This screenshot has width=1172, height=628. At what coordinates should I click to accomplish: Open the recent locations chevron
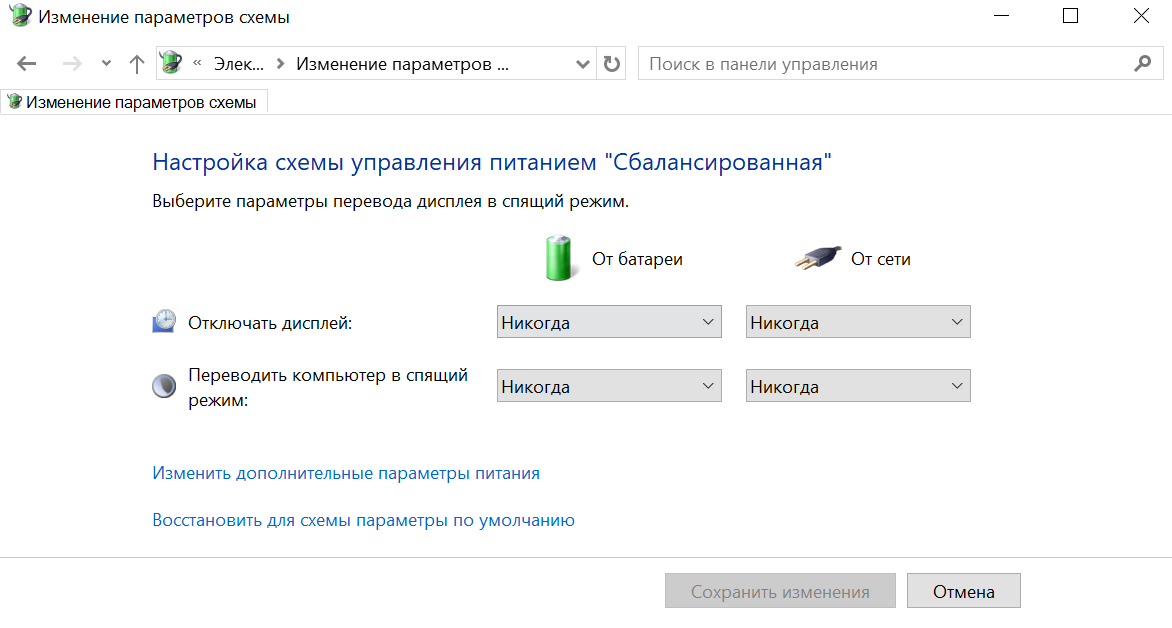click(107, 64)
